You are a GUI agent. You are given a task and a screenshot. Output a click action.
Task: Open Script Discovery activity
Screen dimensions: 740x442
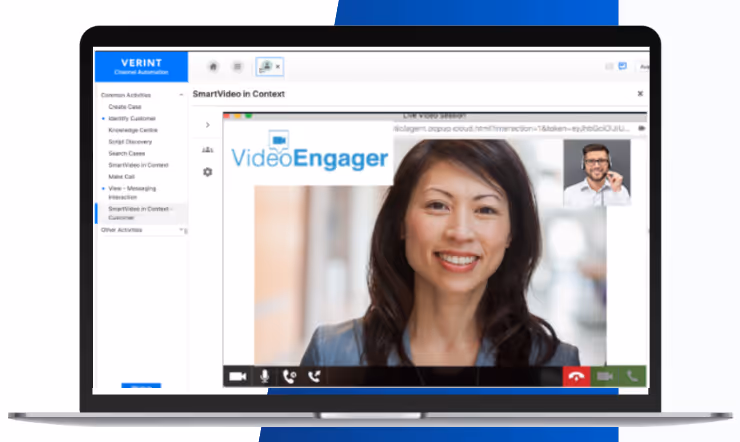(130, 142)
